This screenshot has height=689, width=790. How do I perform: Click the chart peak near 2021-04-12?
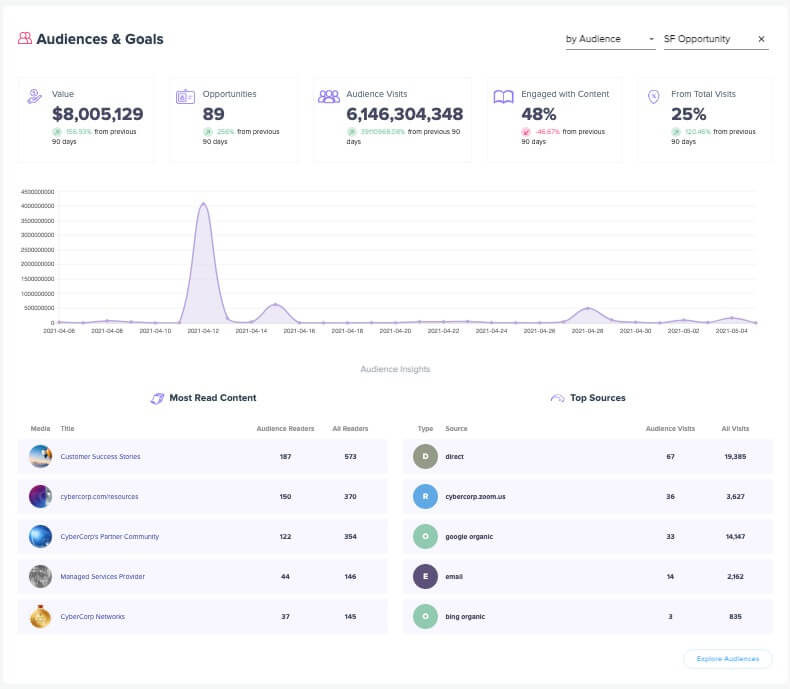203,203
